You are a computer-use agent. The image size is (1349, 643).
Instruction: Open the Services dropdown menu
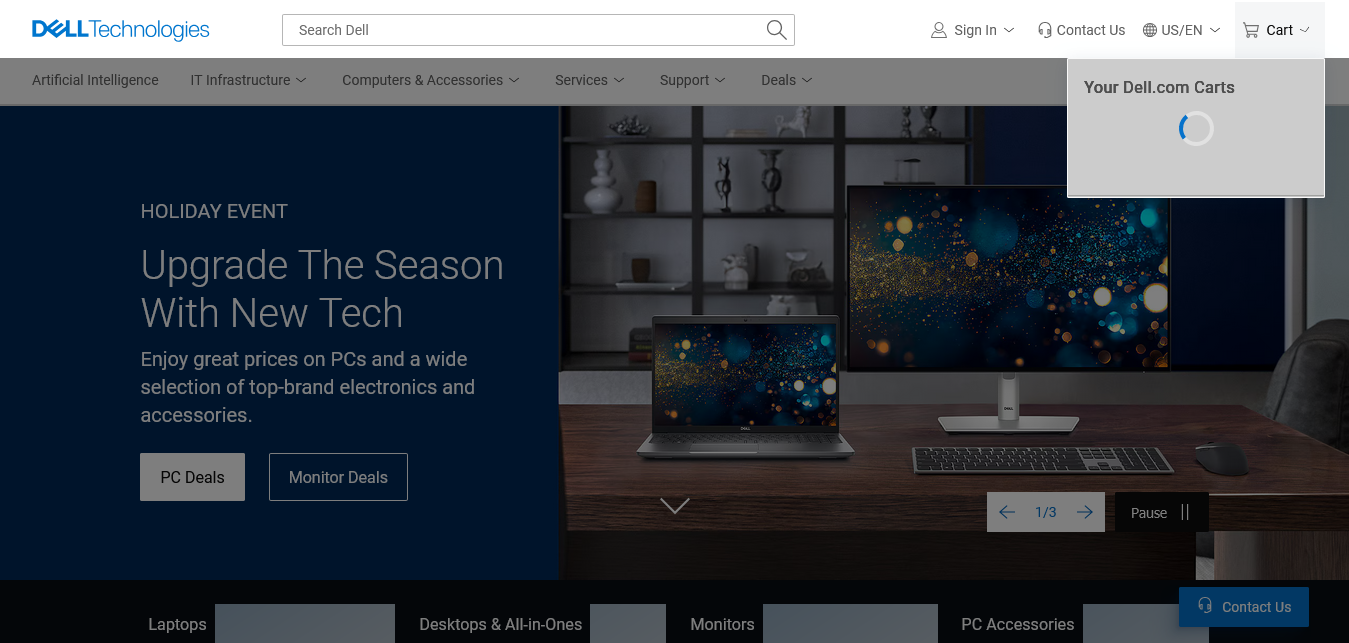click(590, 80)
